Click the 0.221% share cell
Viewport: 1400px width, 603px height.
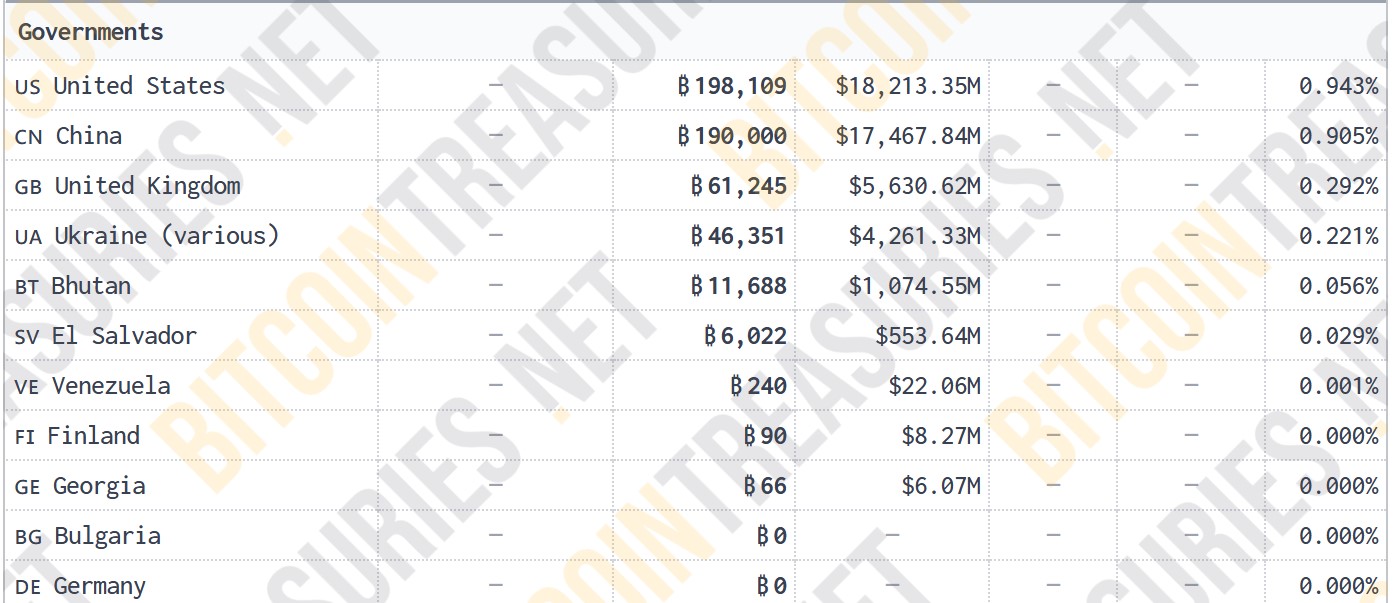click(x=1339, y=236)
